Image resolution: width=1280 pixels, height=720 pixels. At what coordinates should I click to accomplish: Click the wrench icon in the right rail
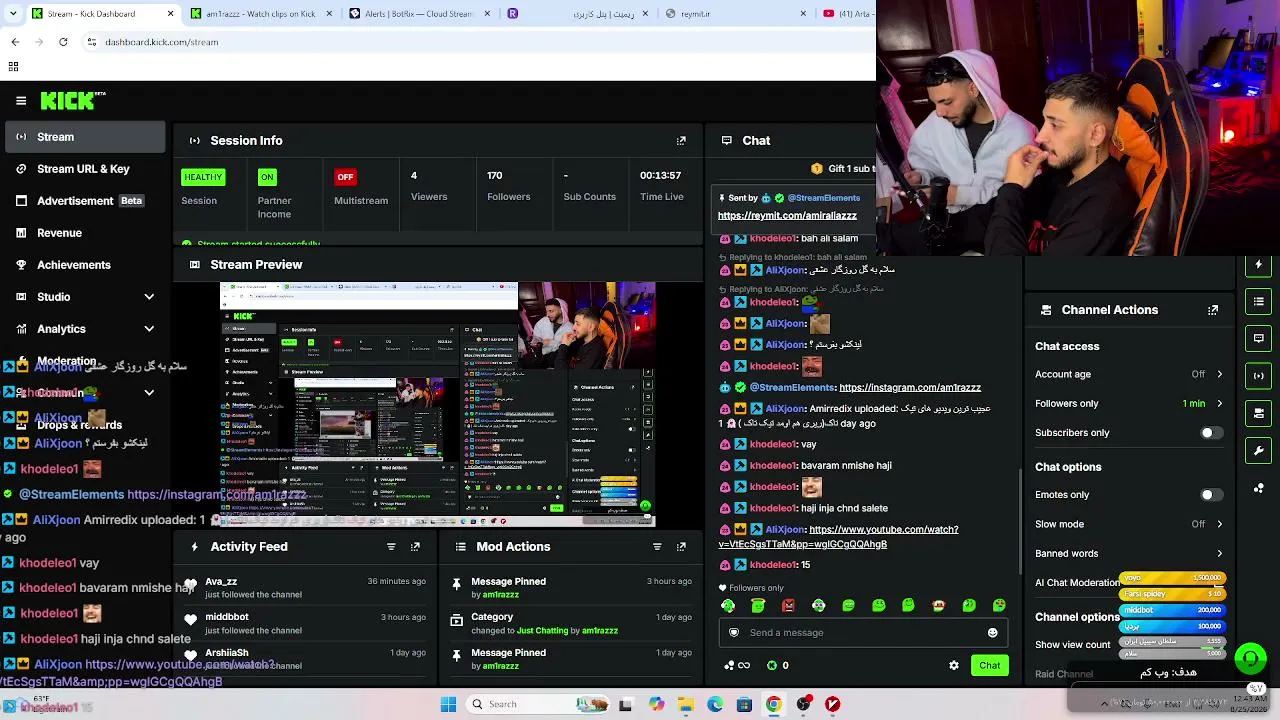(x=1258, y=450)
